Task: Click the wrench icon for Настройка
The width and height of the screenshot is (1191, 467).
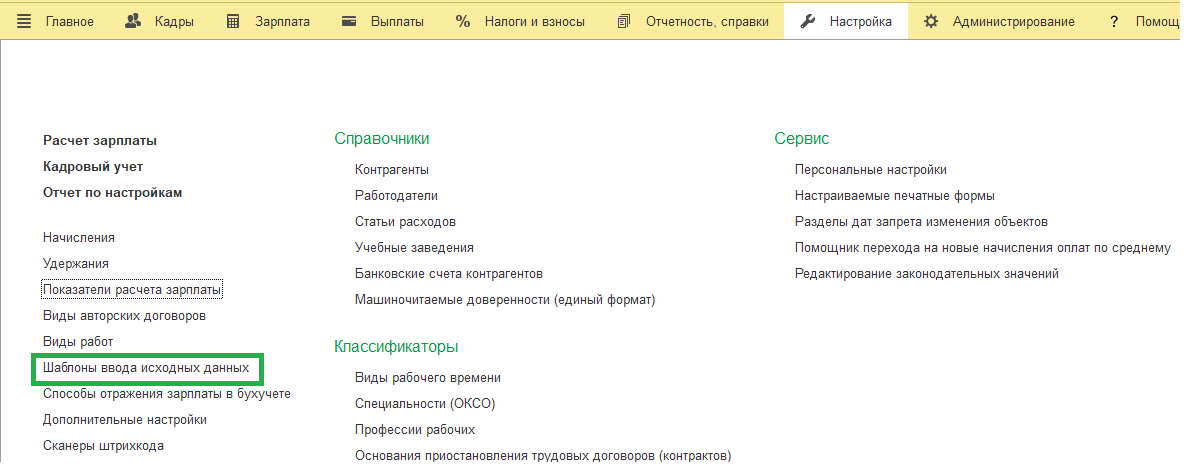Action: (809, 21)
